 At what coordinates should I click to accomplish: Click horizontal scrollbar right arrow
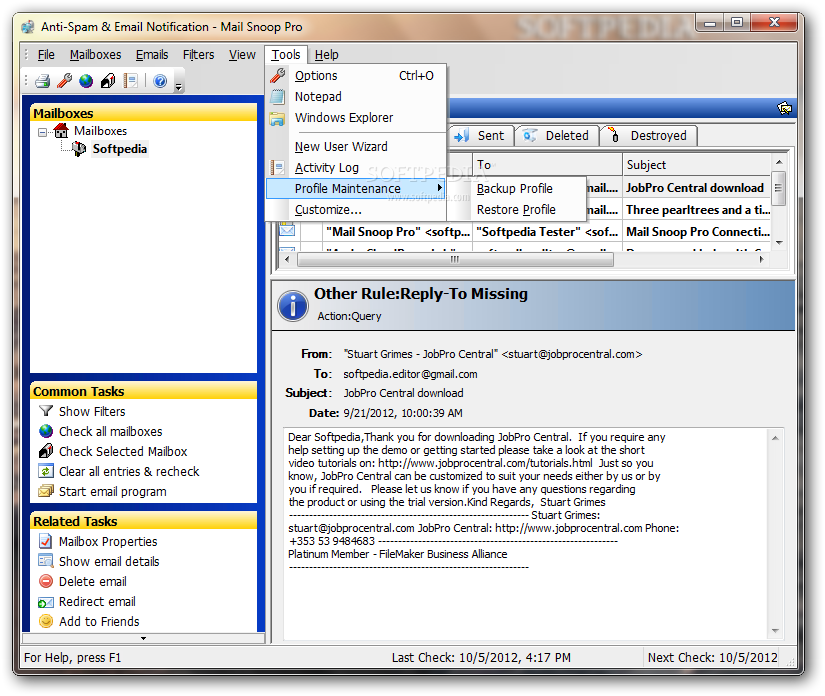[761, 259]
